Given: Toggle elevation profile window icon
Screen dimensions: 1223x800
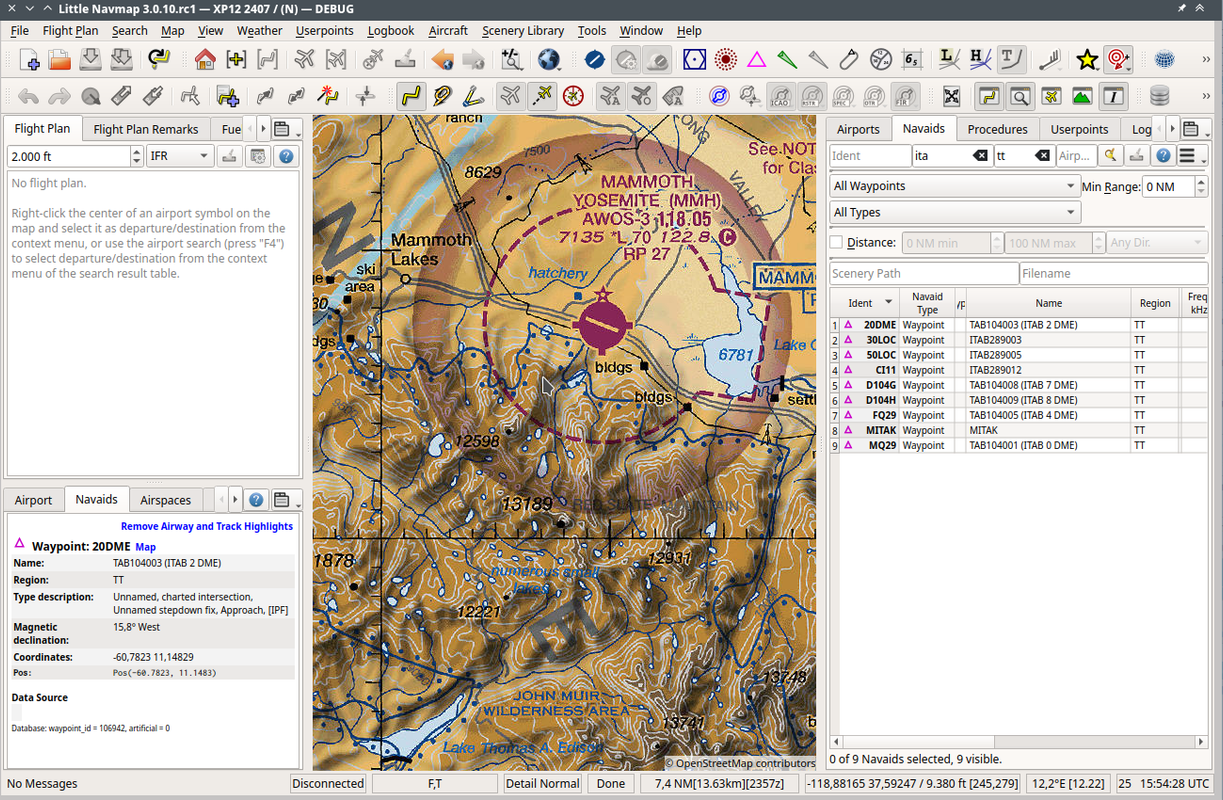Looking at the screenshot, I should [1082, 96].
